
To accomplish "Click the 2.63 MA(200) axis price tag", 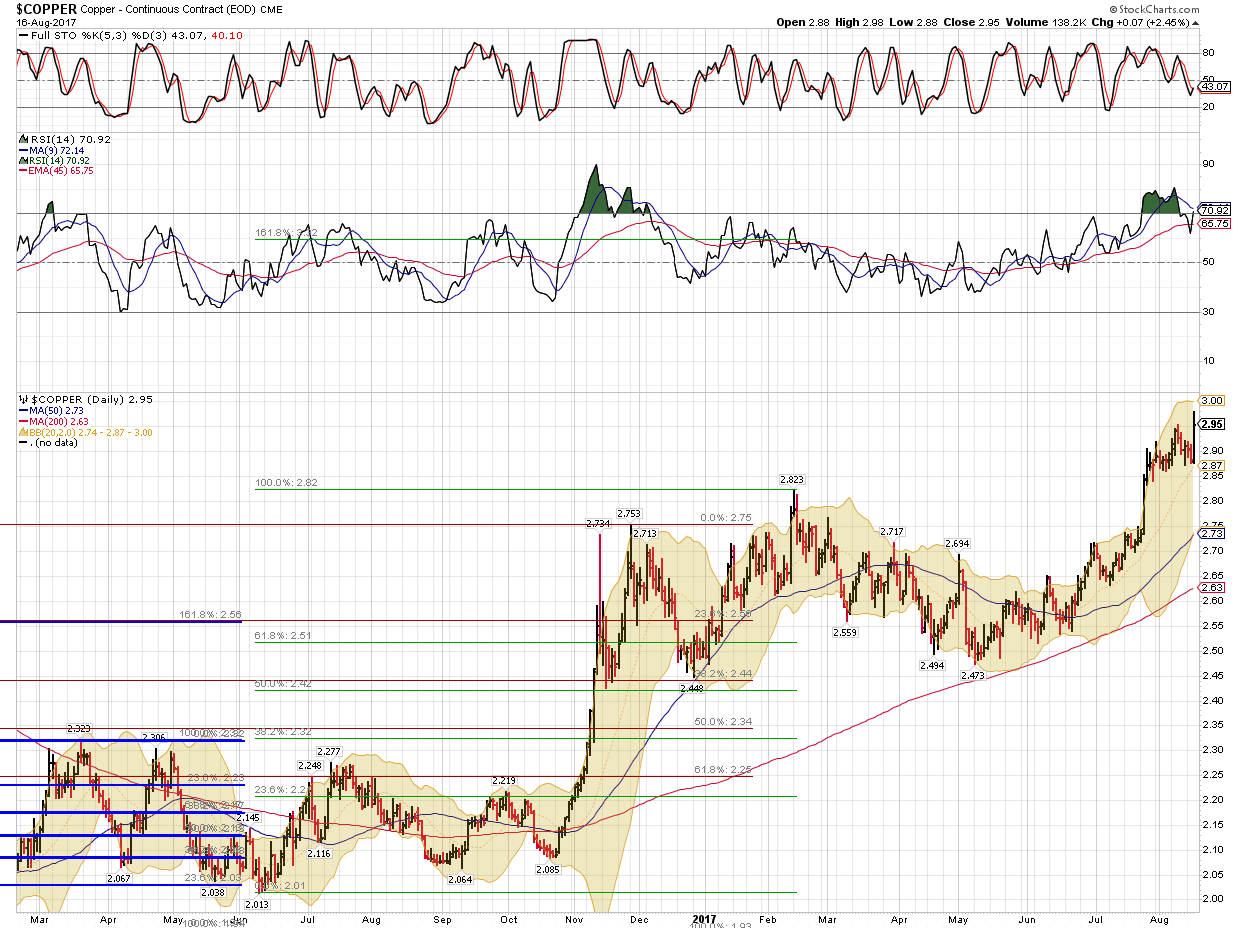I will 1212,588.
